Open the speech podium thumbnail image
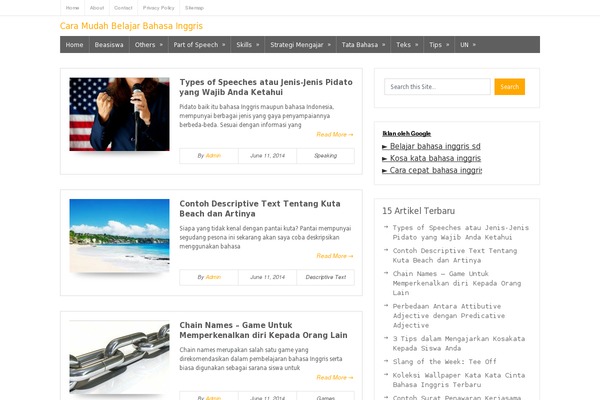This screenshot has height=400, width=600. [x=119, y=114]
